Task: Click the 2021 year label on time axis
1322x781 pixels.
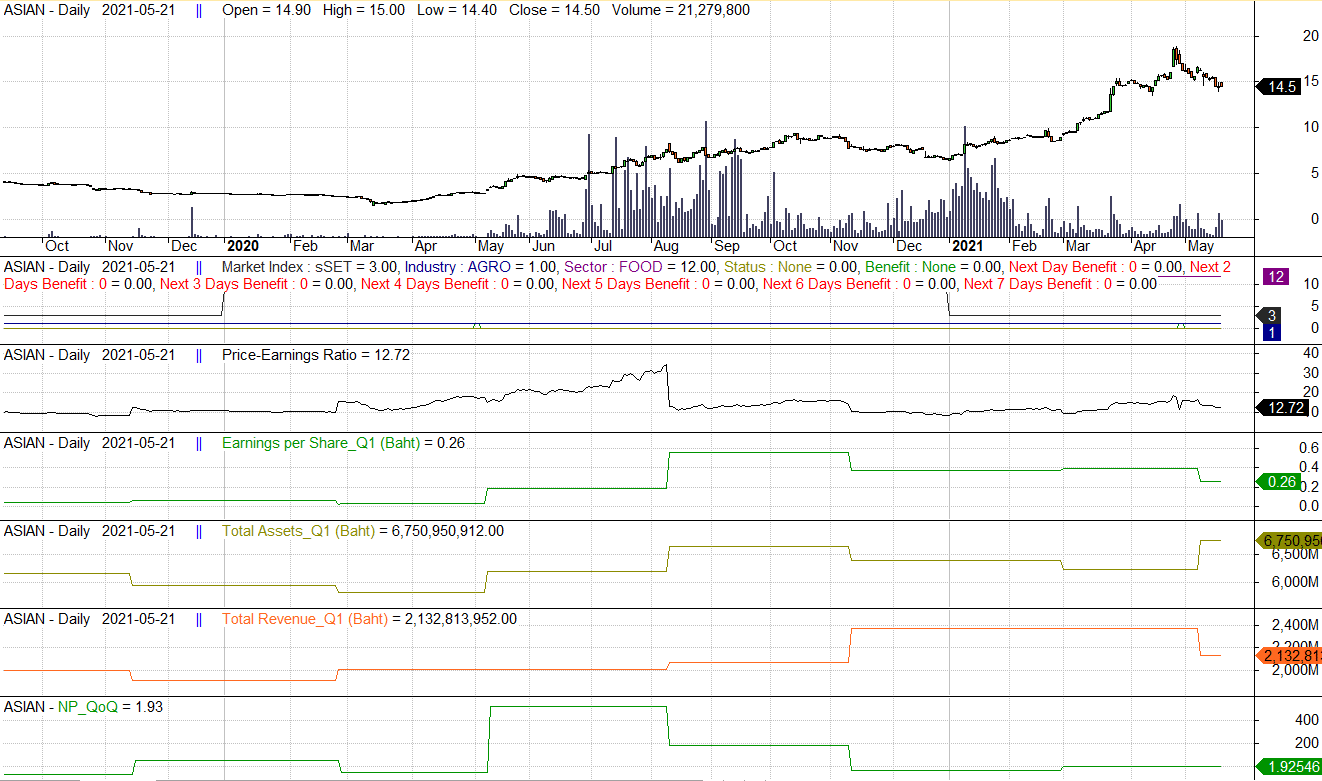Action: tap(966, 246)
